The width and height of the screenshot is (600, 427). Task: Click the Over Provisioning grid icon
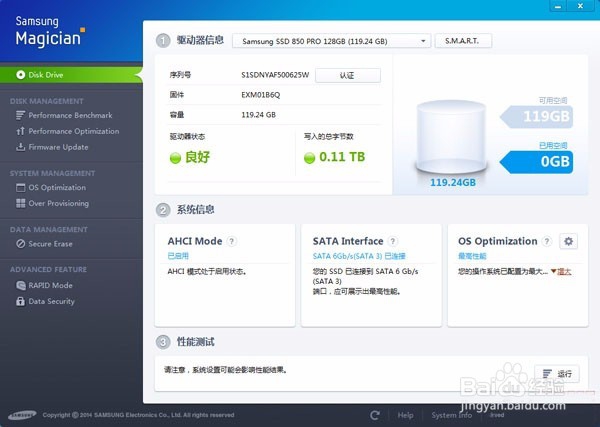(20, 203)
